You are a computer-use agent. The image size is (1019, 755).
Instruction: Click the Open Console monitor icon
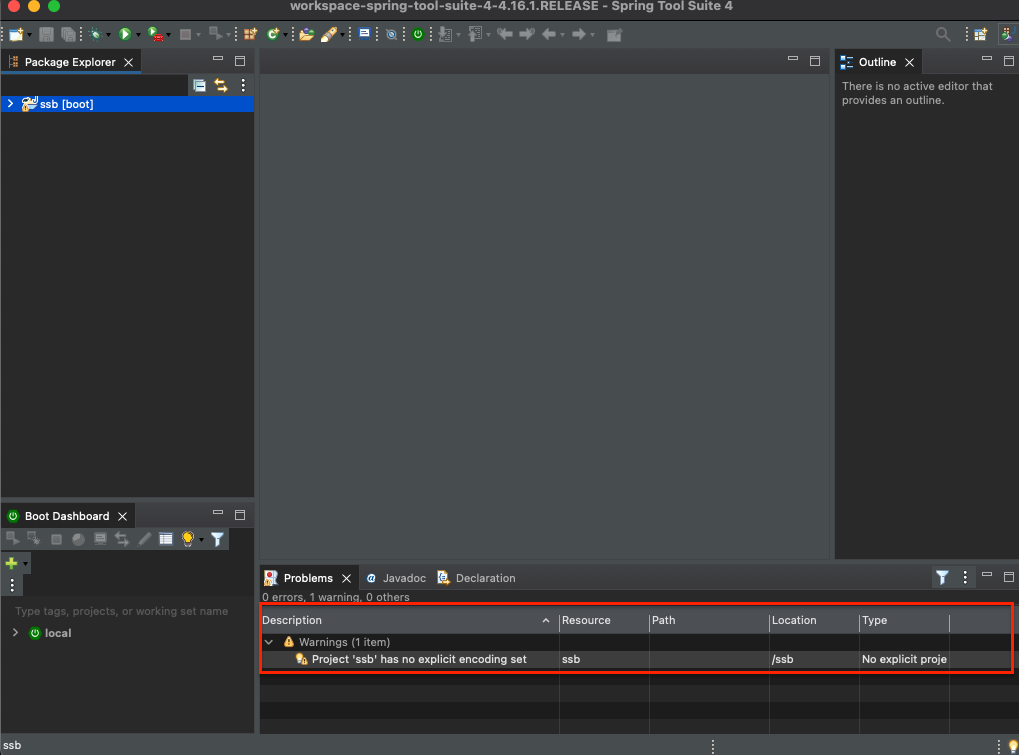[x=365, y=34]
